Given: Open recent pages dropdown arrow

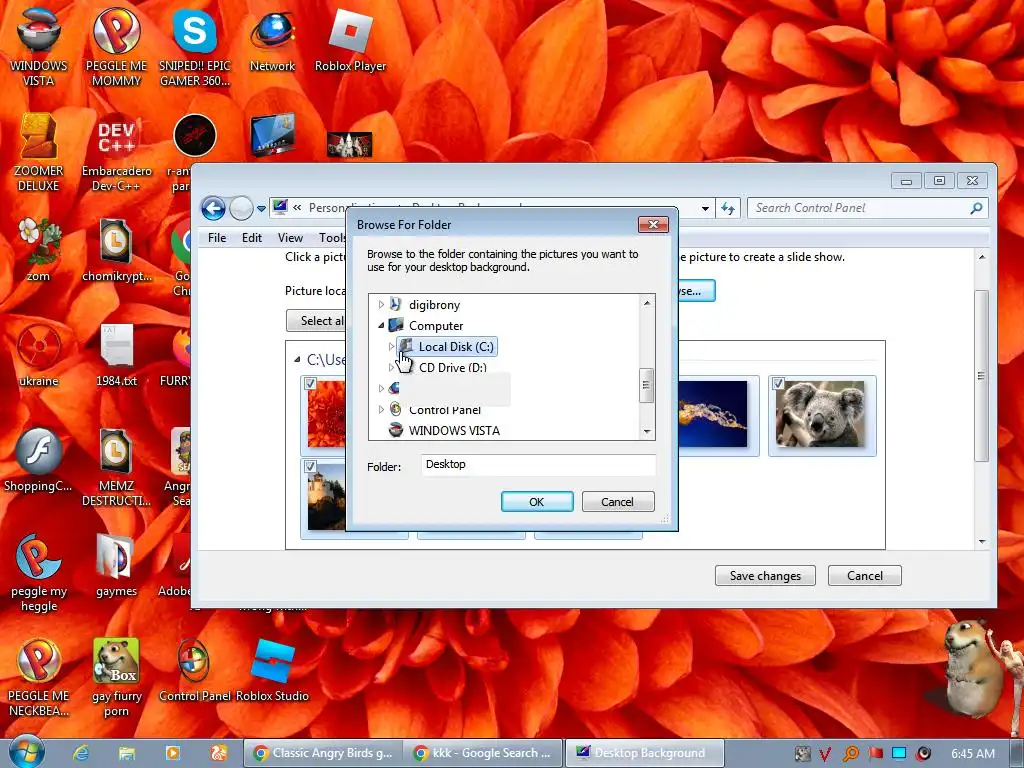Looking at the screenshot, I should coord(261,209).
